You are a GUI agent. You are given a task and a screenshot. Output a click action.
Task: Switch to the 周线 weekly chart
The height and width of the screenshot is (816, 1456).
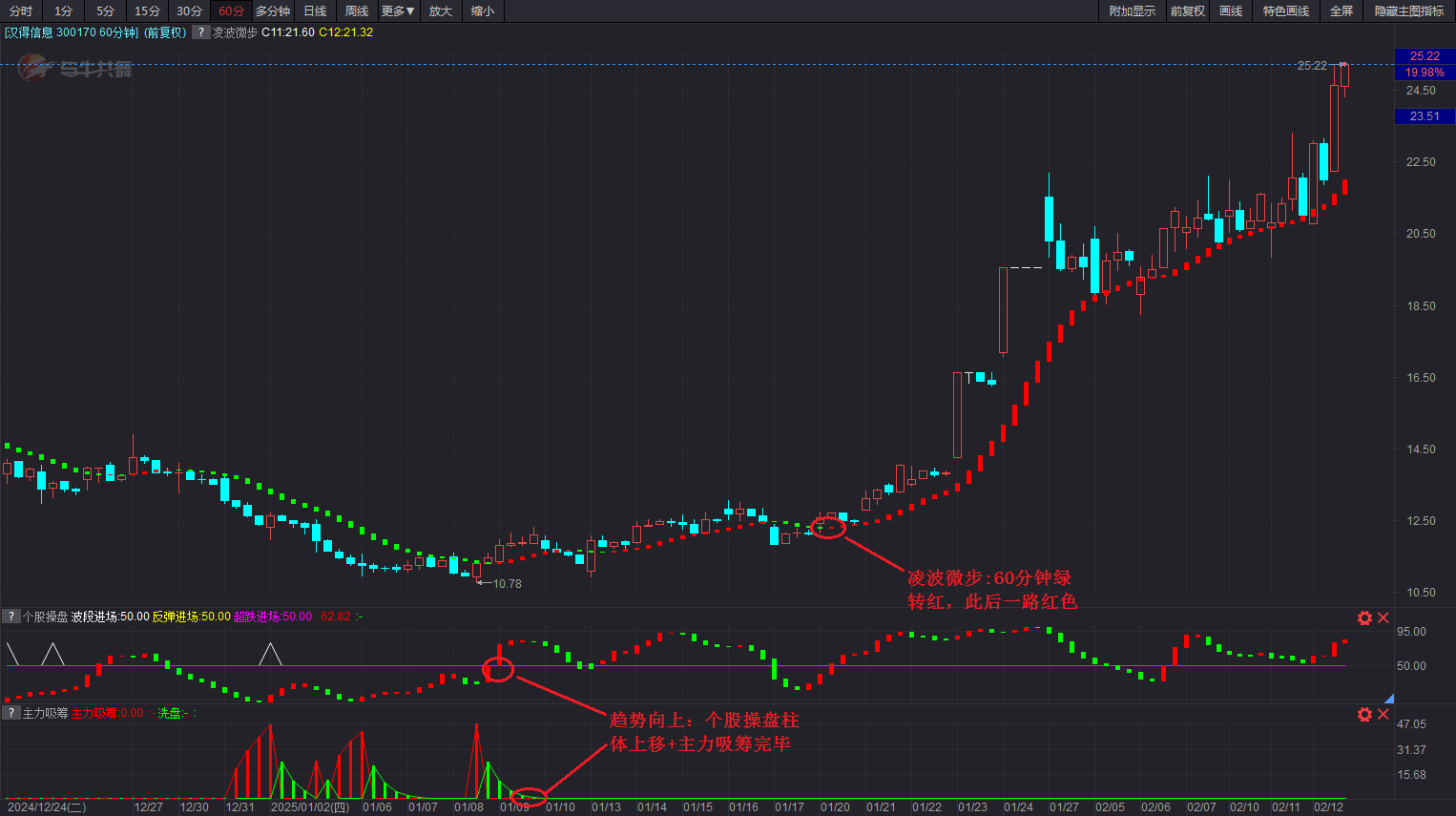pyautogui.click(x=357, y=11)
